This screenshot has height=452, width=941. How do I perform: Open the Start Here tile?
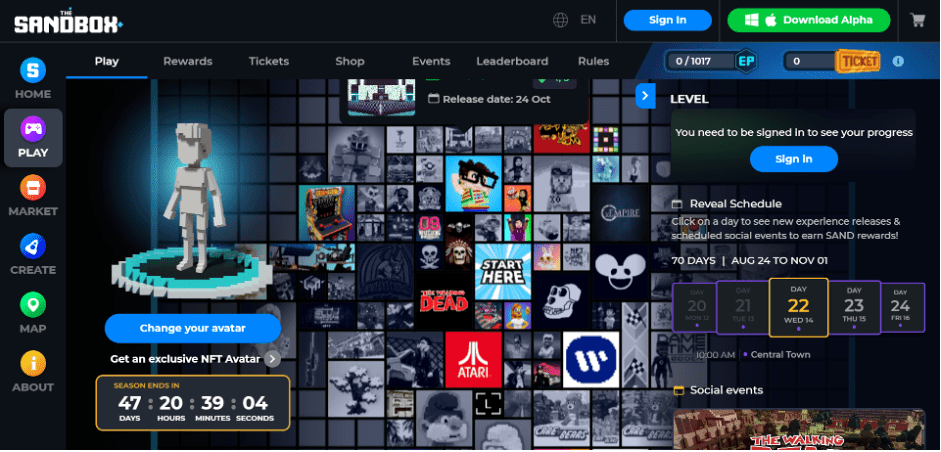click(x=503, y=271)
